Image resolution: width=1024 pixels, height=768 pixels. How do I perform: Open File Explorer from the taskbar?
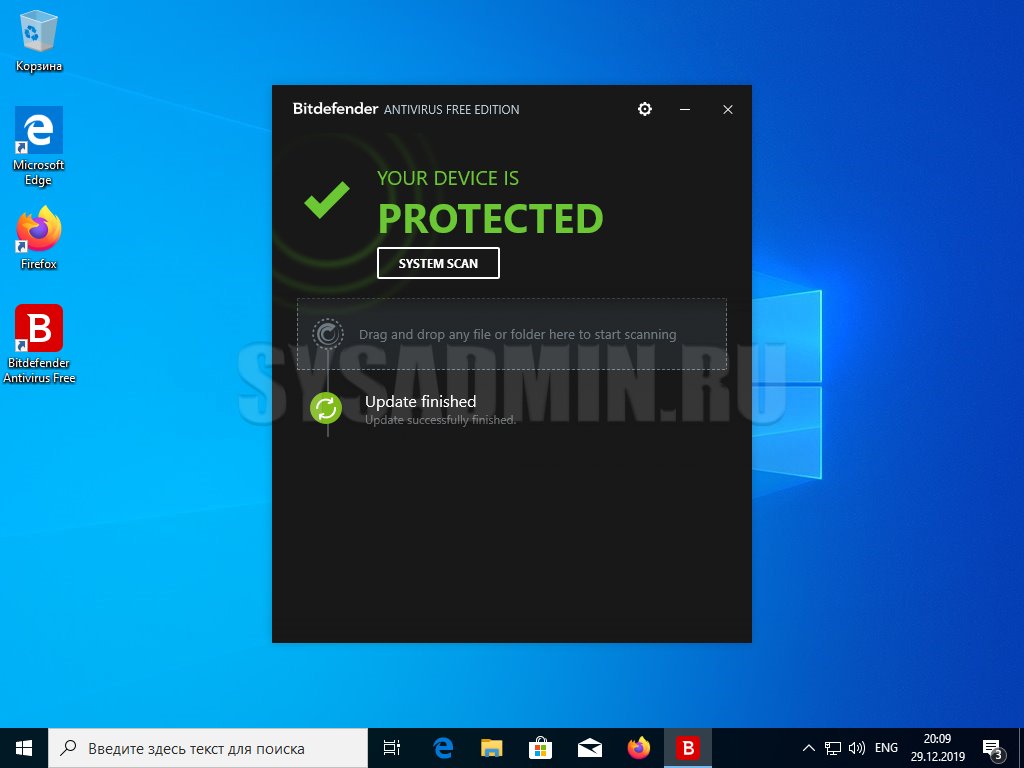491,748
